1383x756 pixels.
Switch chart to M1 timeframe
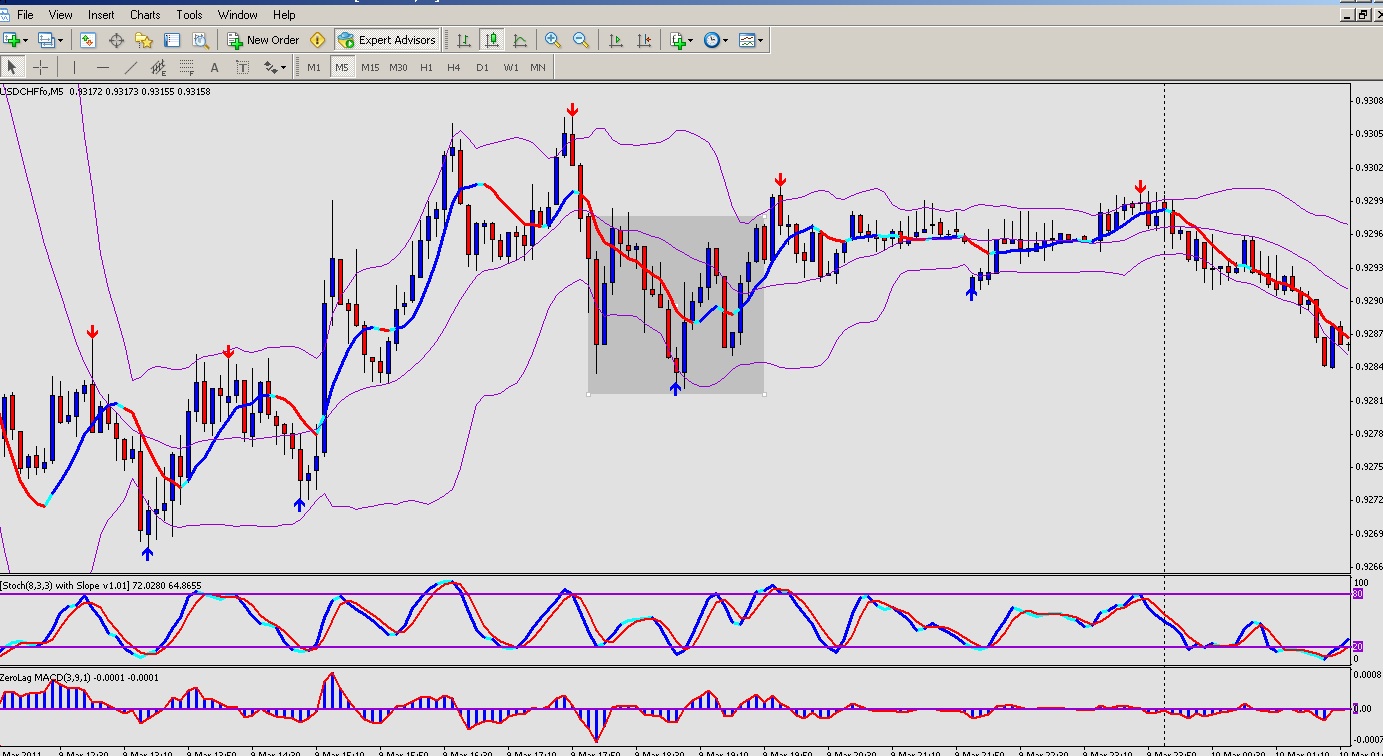click(314, 68)
